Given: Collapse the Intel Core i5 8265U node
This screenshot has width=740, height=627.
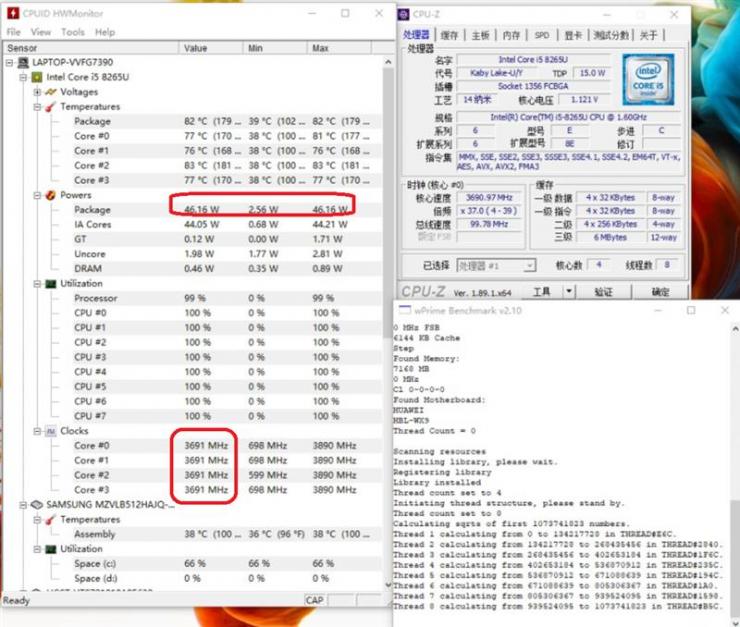Looking at the screenshot, I should [23, 77].
